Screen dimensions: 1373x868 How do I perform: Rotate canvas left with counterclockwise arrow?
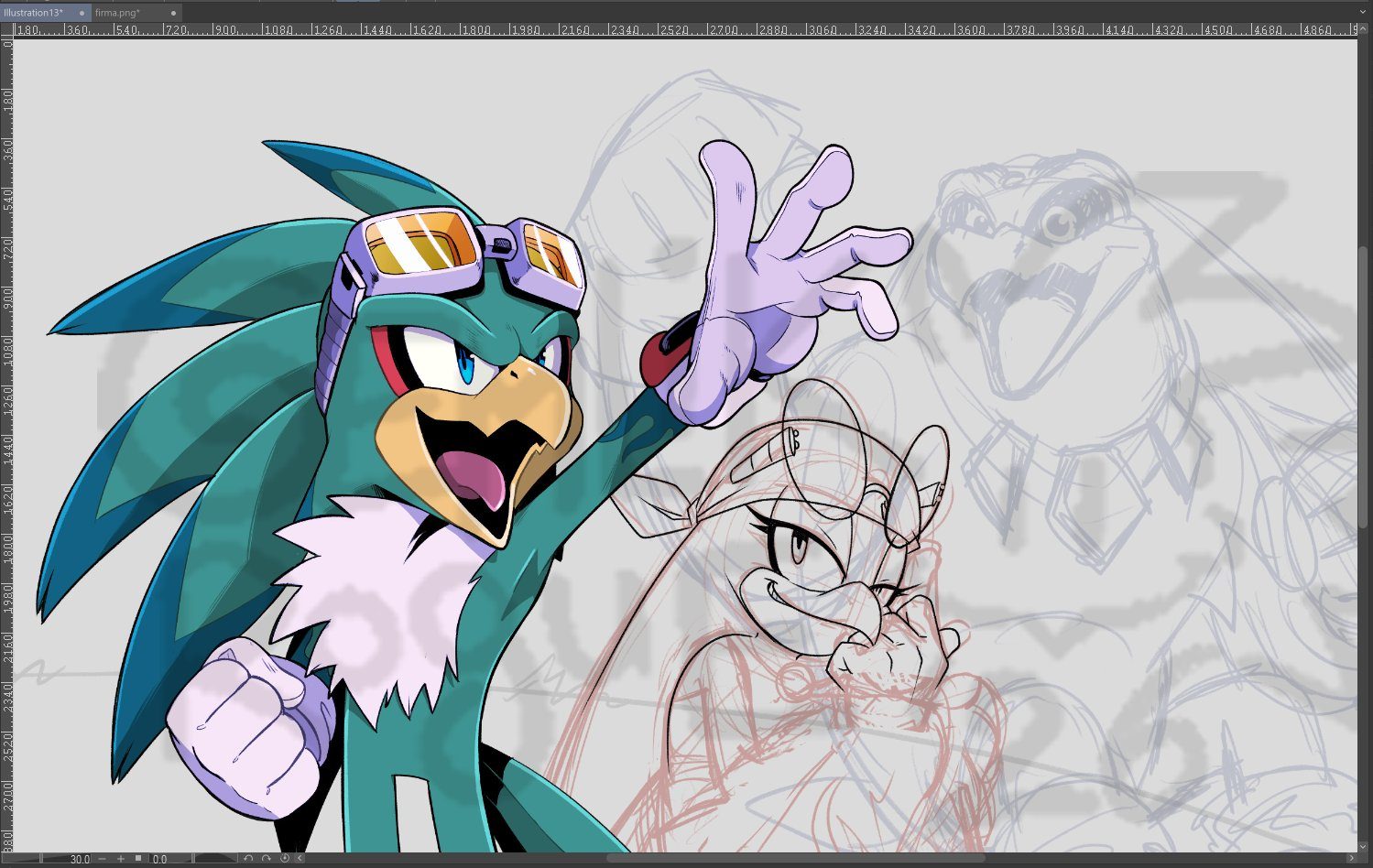coord(248,859)
